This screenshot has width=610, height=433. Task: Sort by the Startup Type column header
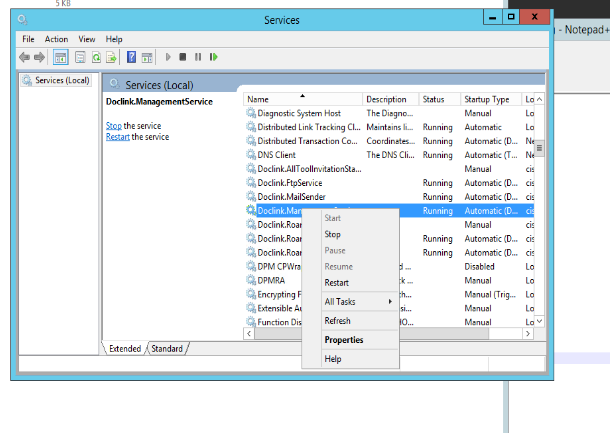(488, 99)
